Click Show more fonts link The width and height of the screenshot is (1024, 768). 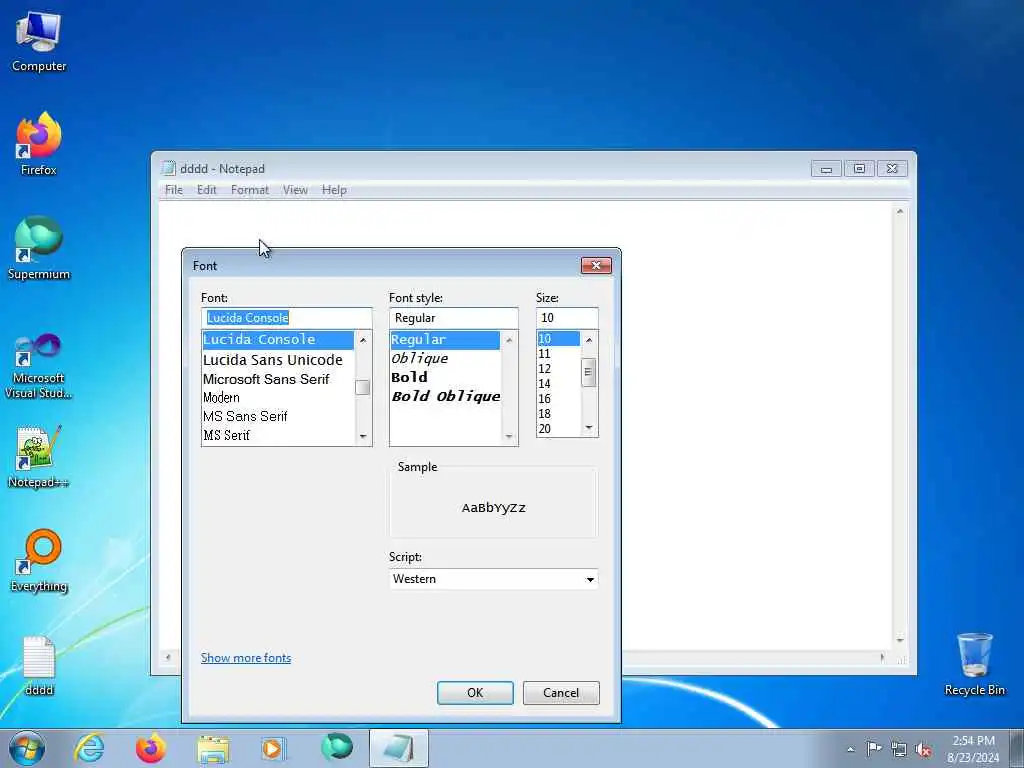(246, 658)
